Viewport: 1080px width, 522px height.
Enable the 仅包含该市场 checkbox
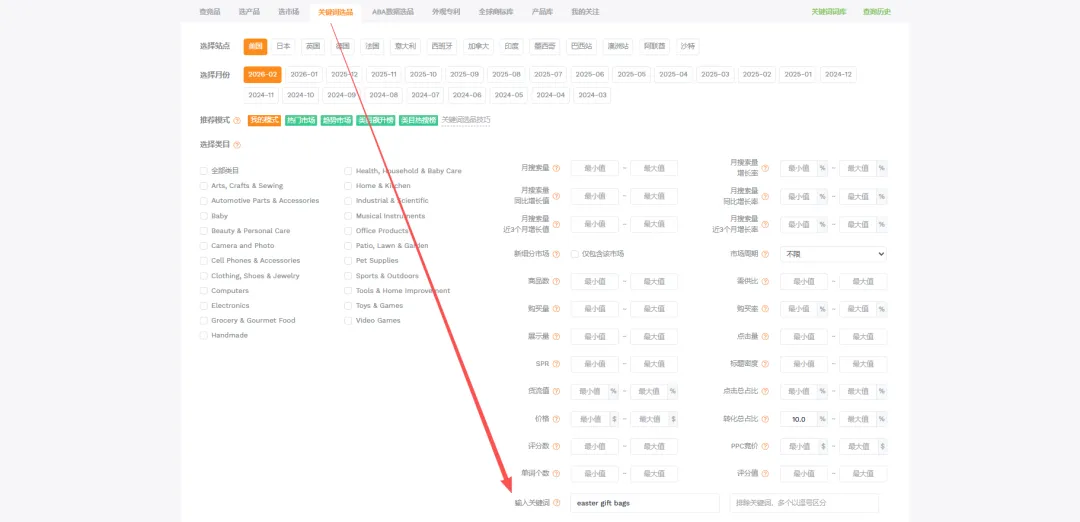click(x=574, y=254)
